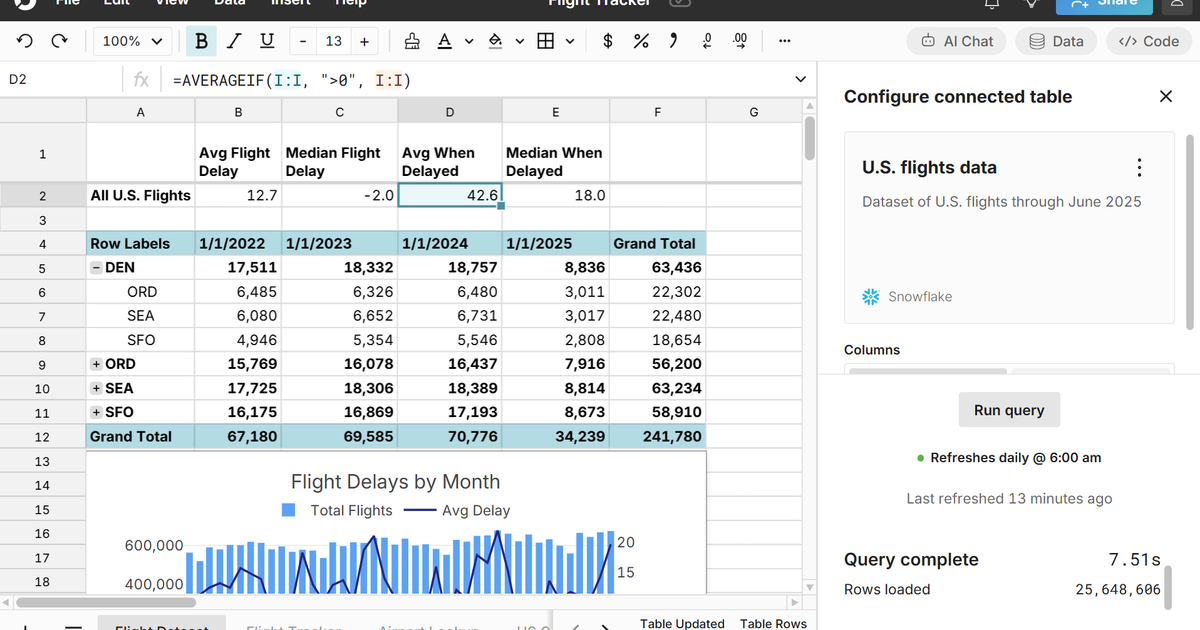Image resolution: width=1200 pixels, height=630 pixels.
Task: Apply comma thousands separator format
Action: tap(673, 41)
